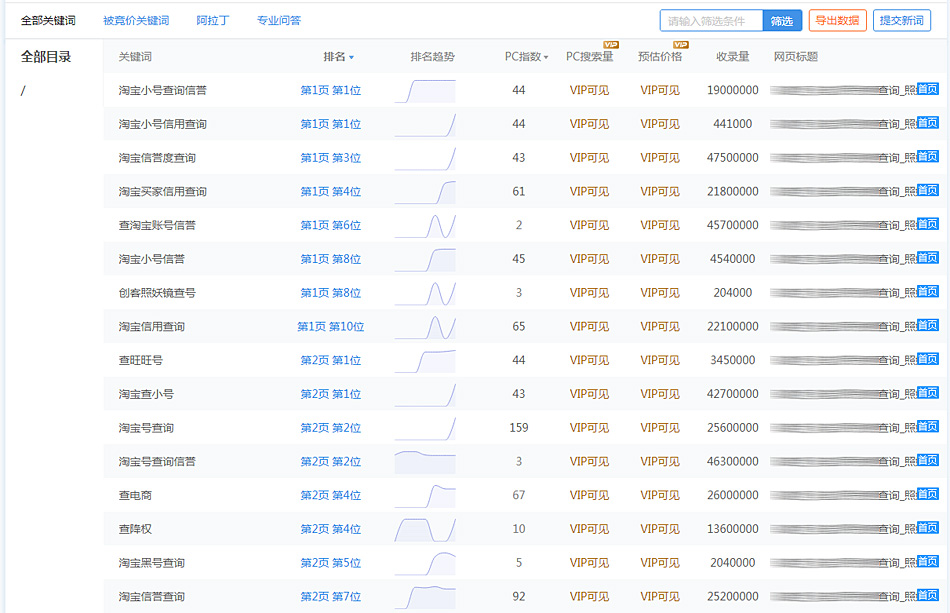Click 首页 badge in 淘宝号查询信誉 row
This screenshot has height=613, width=950.
click(928, 460)
